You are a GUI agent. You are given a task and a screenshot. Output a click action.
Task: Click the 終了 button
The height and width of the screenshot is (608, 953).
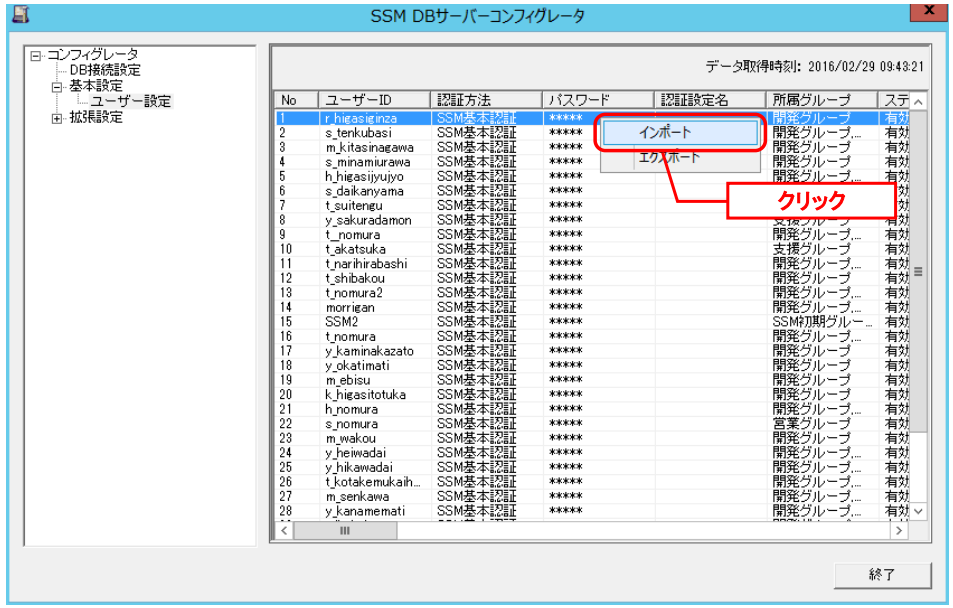click(x=882, y=575)
